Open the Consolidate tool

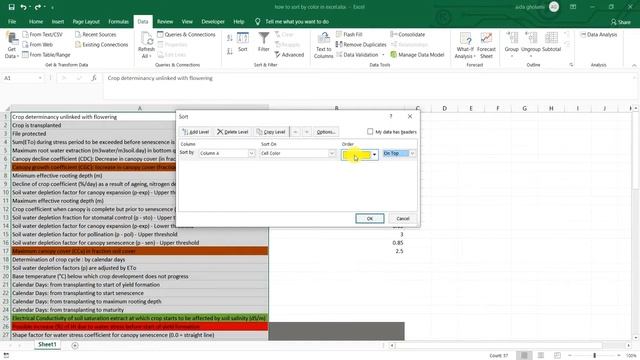pos(407,35)
